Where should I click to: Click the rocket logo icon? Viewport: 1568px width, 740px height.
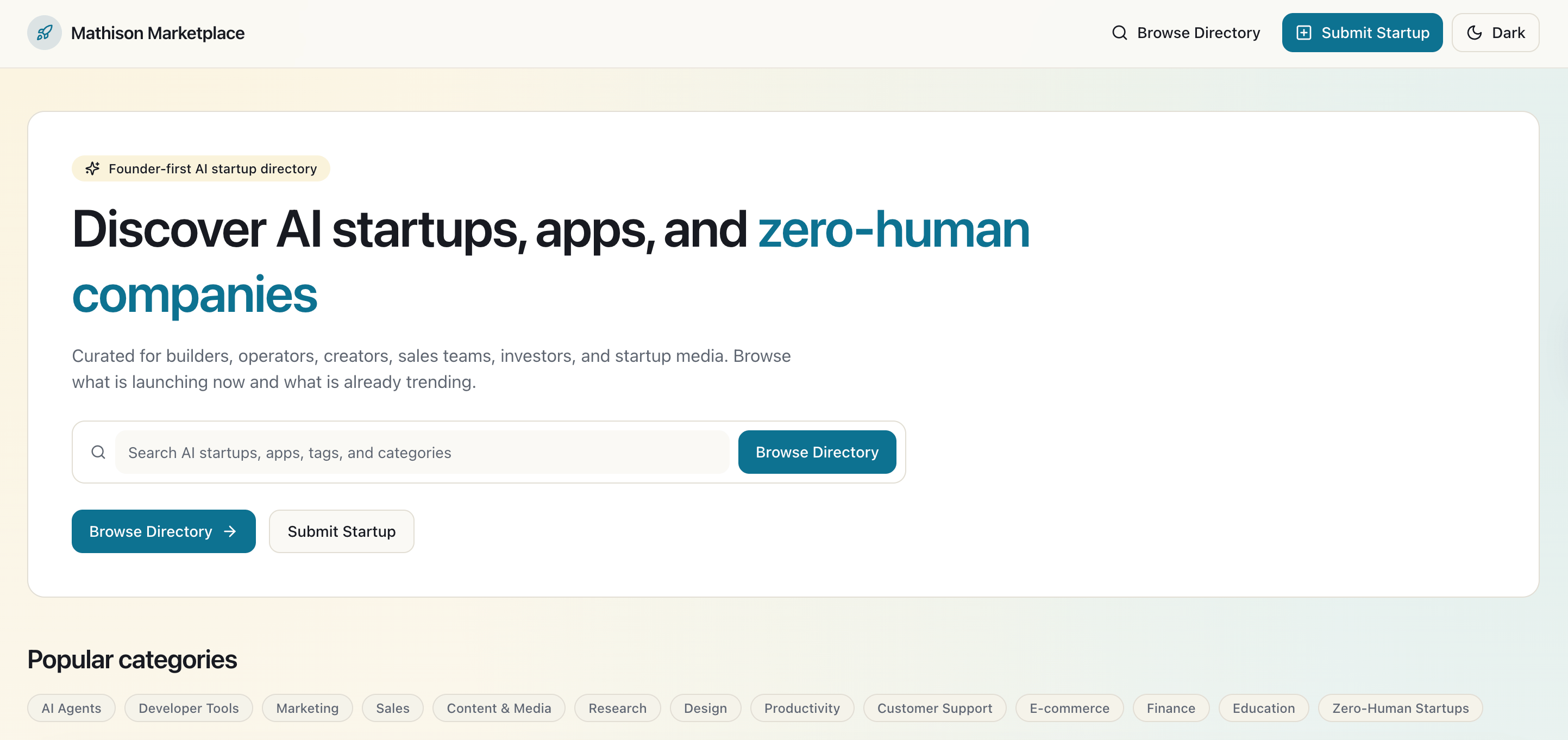45,33
